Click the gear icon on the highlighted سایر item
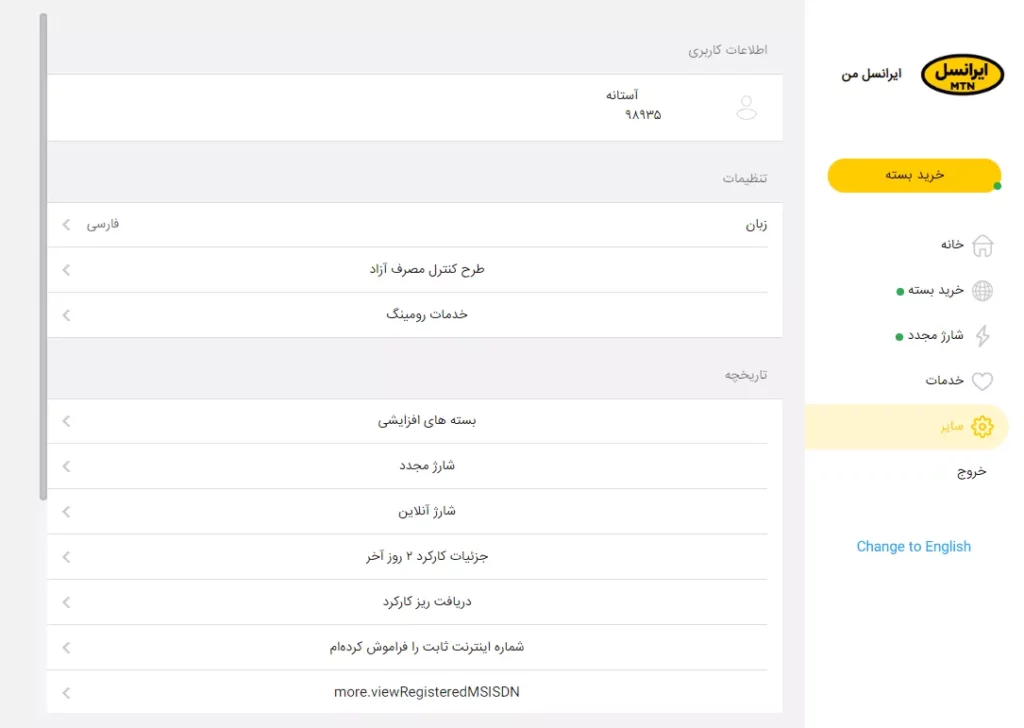This screenshot has height=728, width=1024. 984,426
